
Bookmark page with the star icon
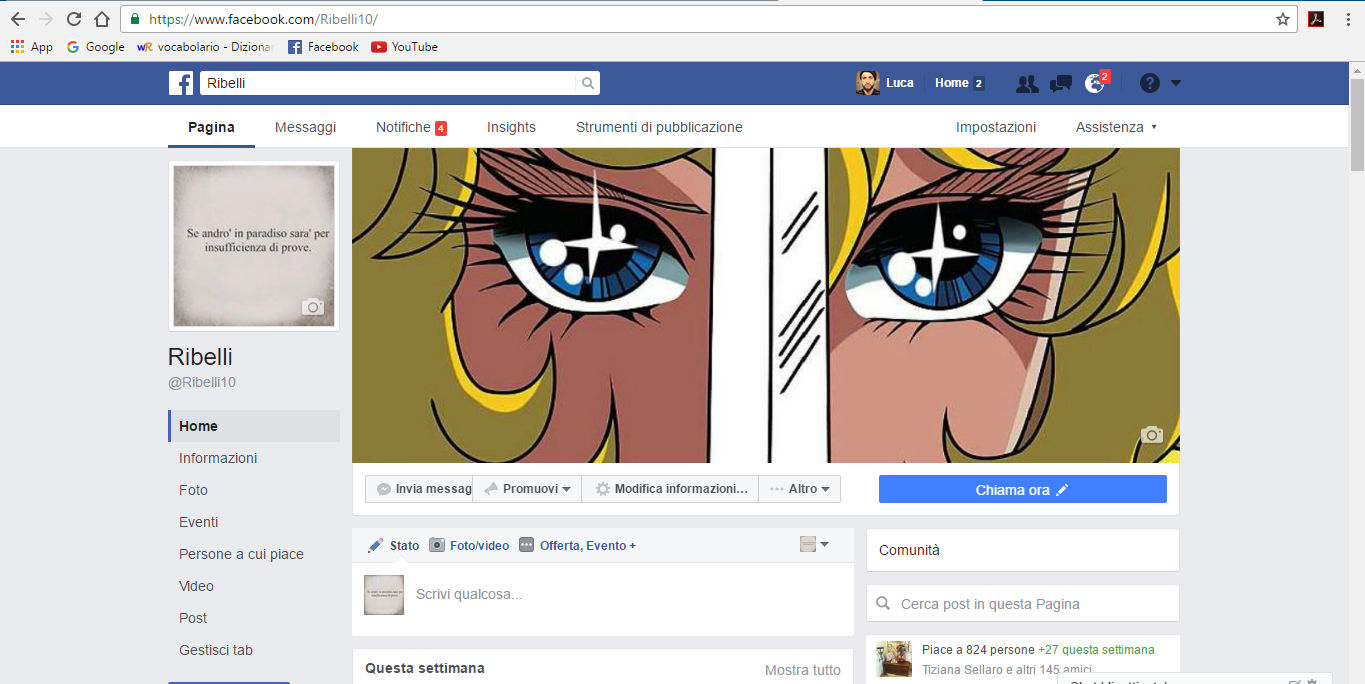point(1283,19)
